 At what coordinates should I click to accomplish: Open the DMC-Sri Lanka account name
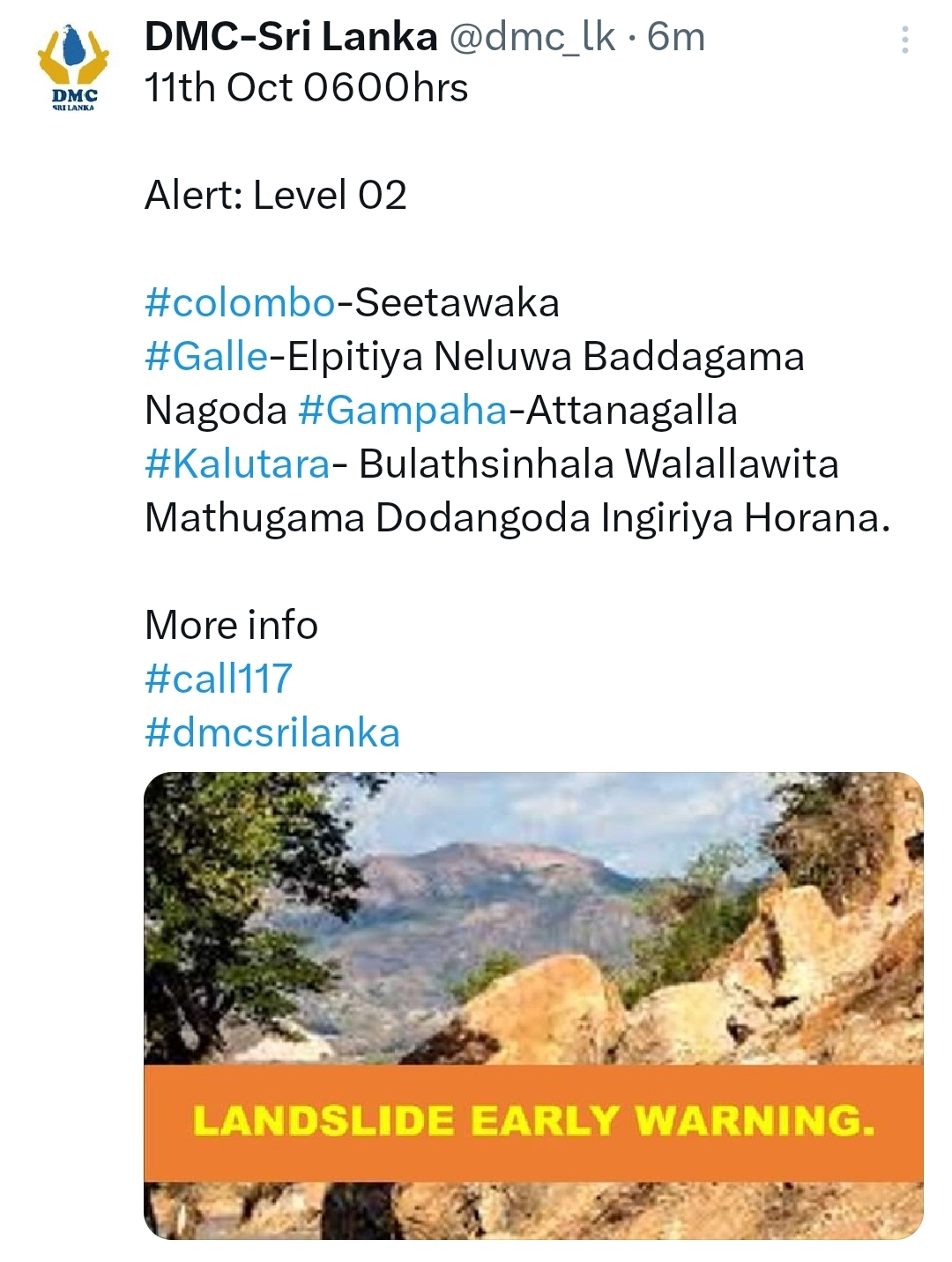point(291,37)
